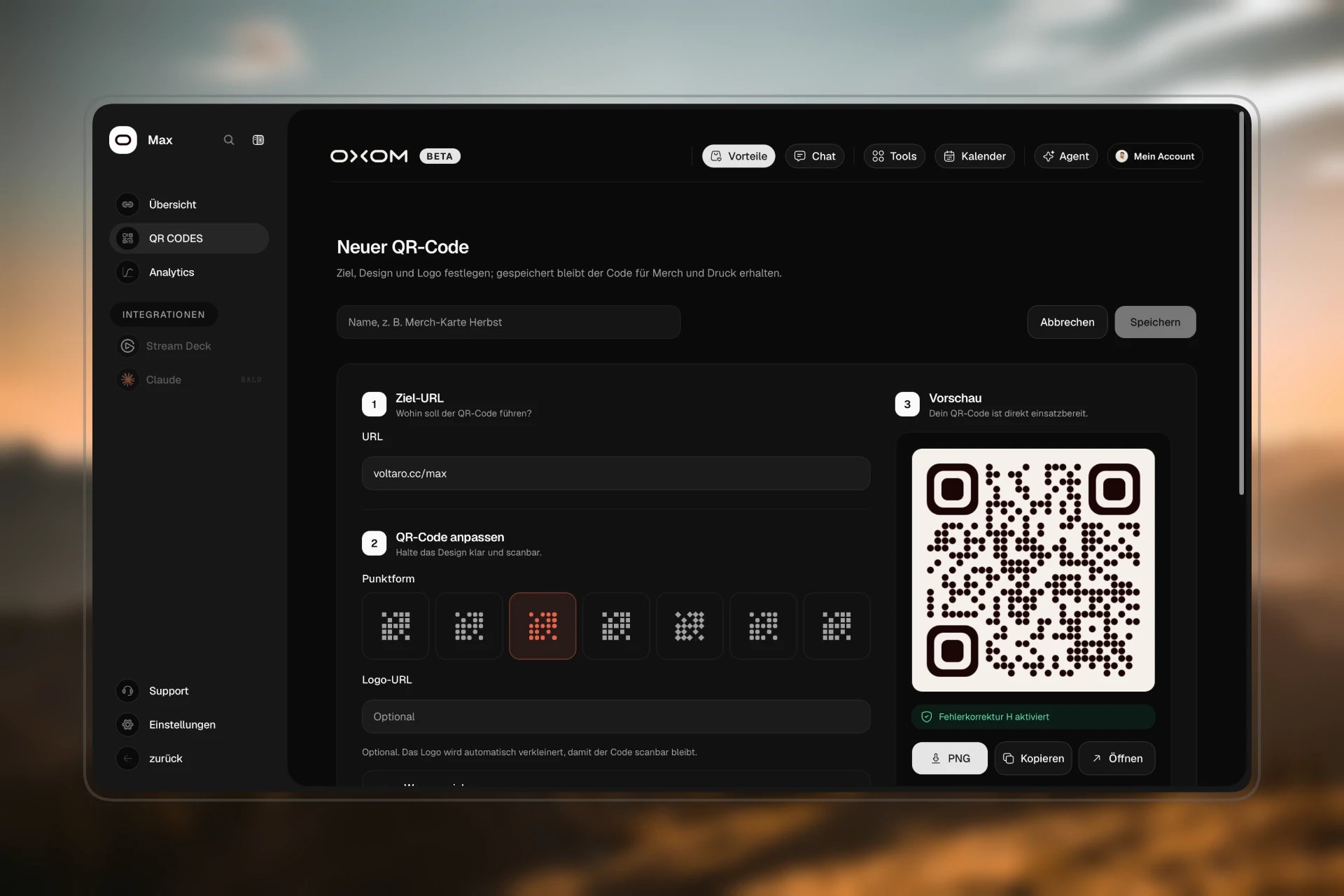Click the search icon in sidebar header
The image size is (1344, 896).
229,140
